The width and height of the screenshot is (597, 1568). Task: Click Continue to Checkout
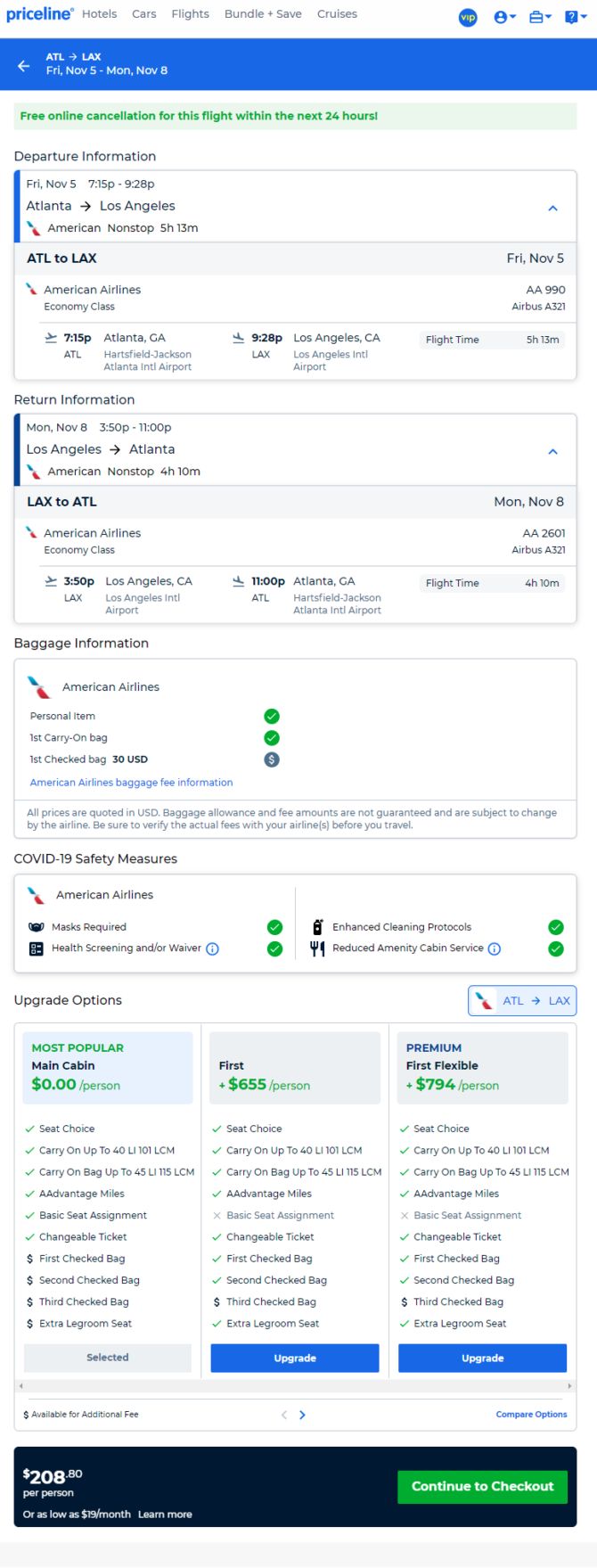482,1486
